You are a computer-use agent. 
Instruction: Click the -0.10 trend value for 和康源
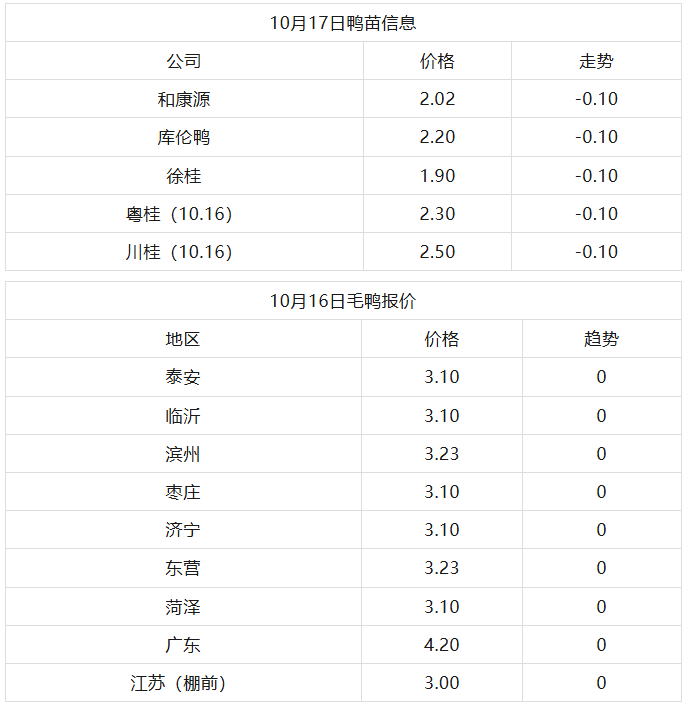click(x=596, y=99)
